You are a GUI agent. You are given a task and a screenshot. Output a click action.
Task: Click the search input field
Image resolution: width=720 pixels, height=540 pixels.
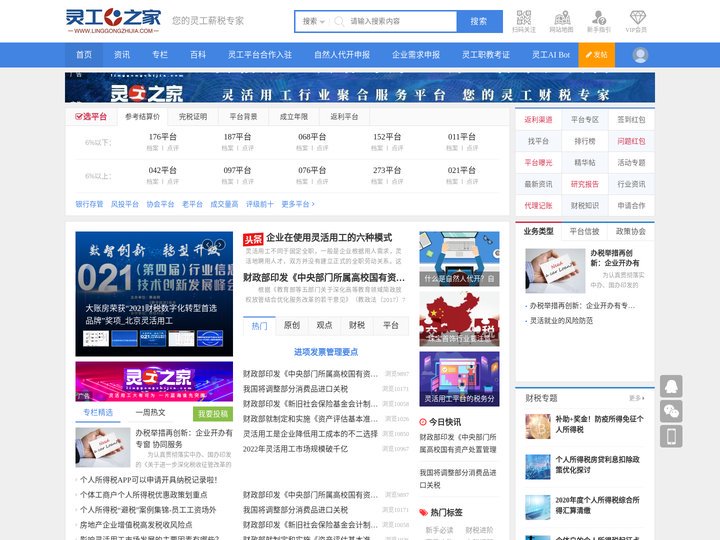(x=399, y=21)
